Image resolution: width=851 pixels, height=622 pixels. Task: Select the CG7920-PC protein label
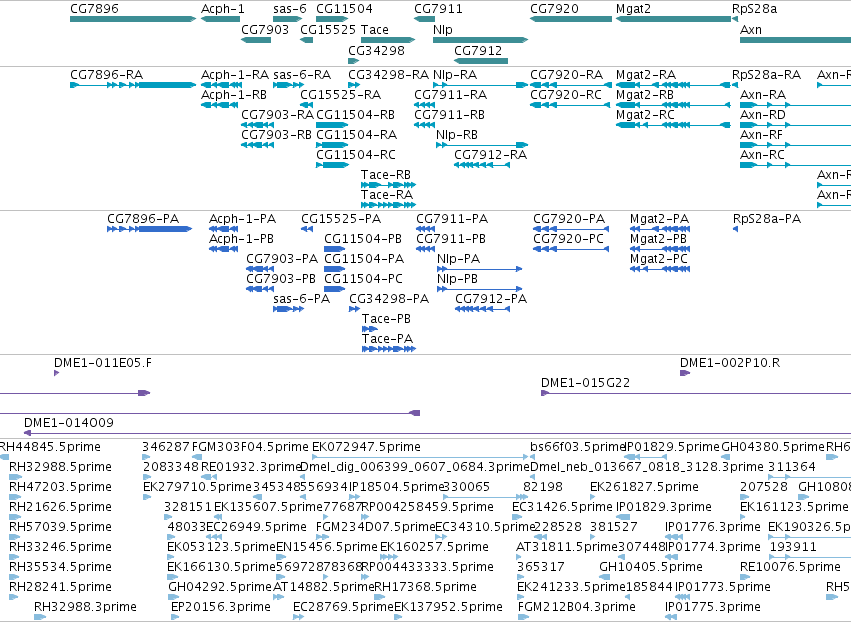point(568,239)
